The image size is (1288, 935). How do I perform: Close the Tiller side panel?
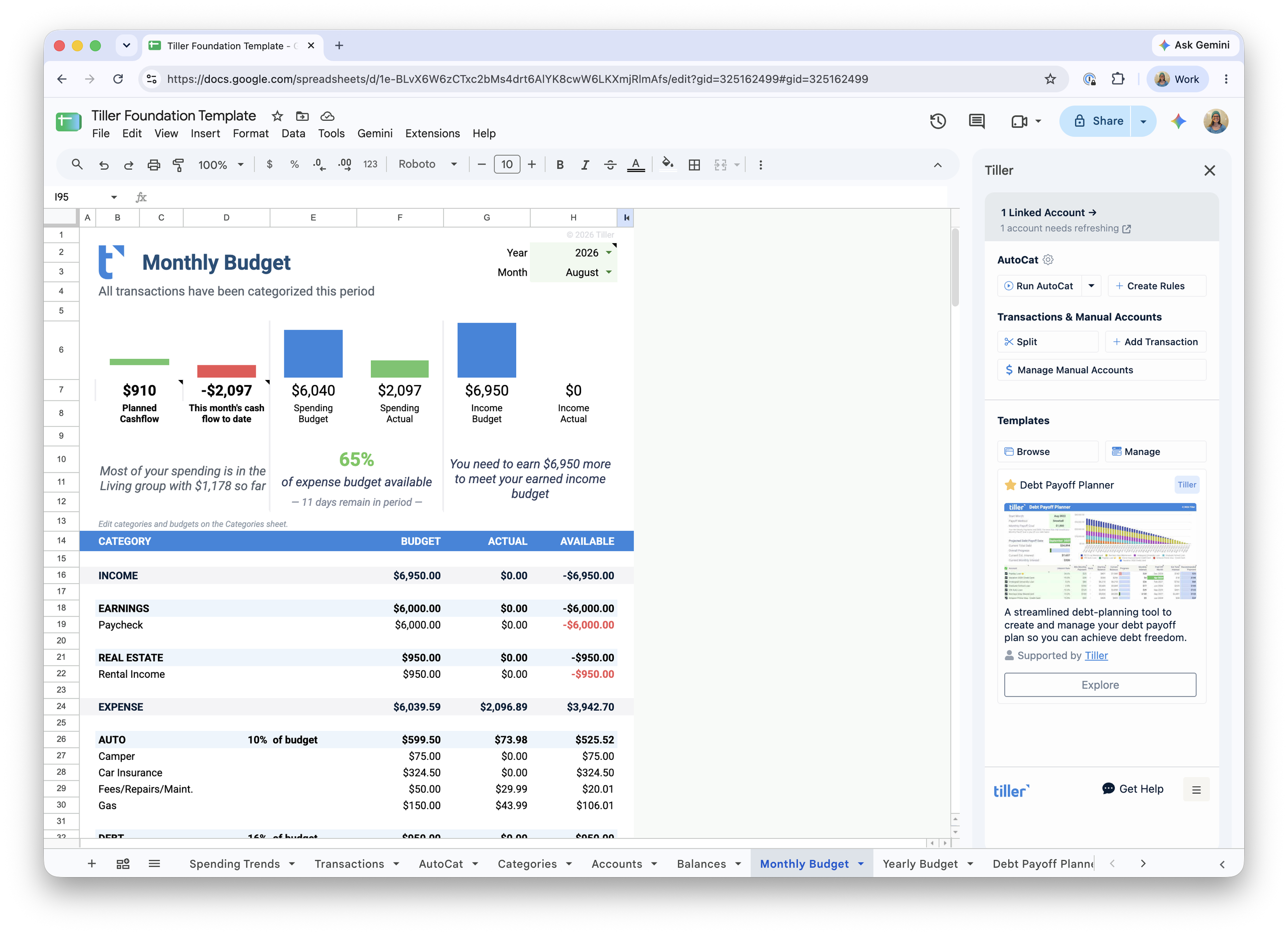1210,171
